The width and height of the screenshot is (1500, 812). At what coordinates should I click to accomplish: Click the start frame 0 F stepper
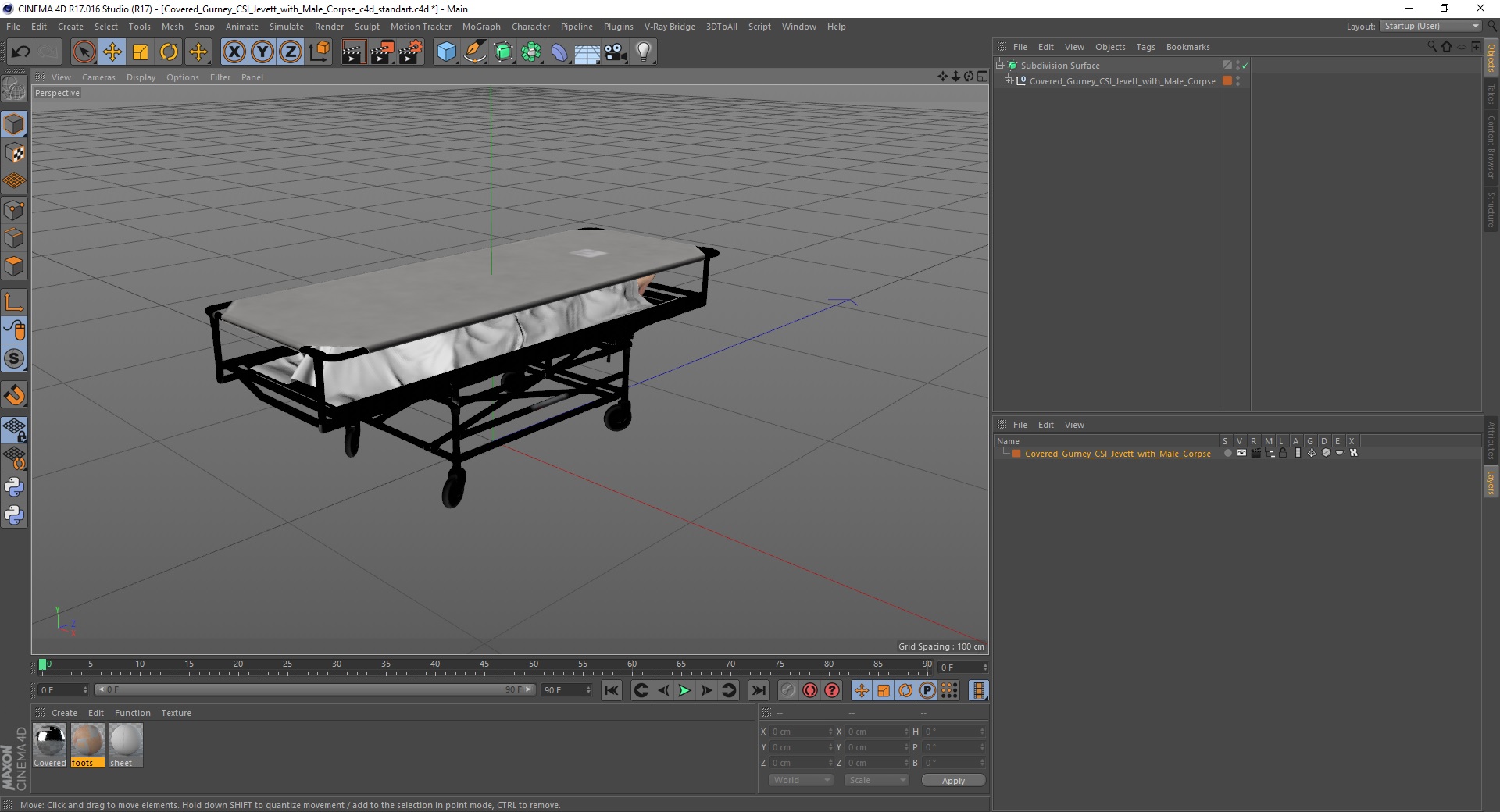click(63, 690)
